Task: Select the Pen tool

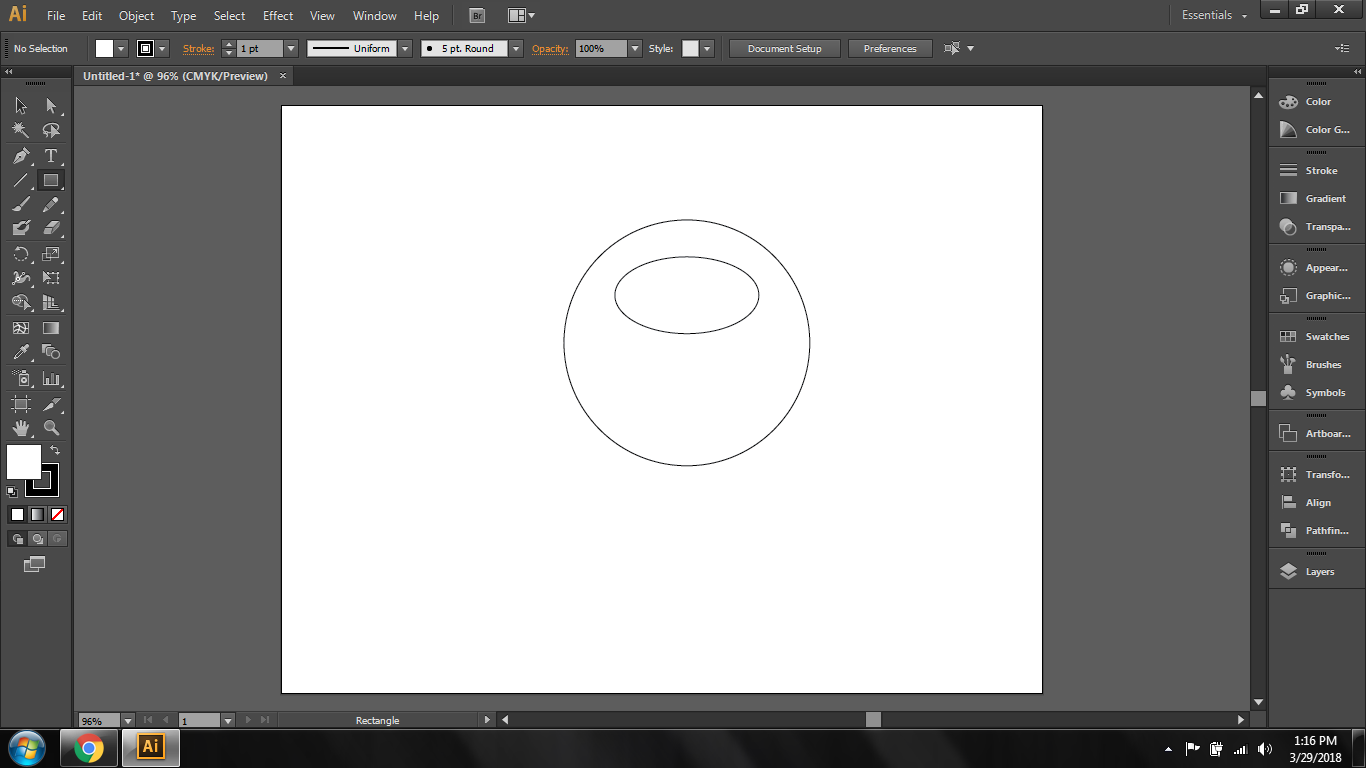Action: (21, 156)
